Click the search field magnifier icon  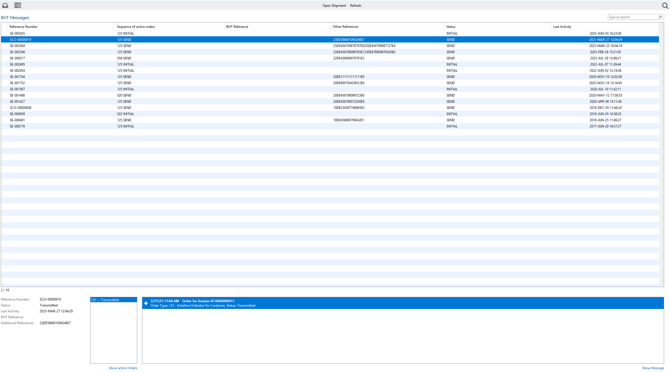tap(660, 17)
